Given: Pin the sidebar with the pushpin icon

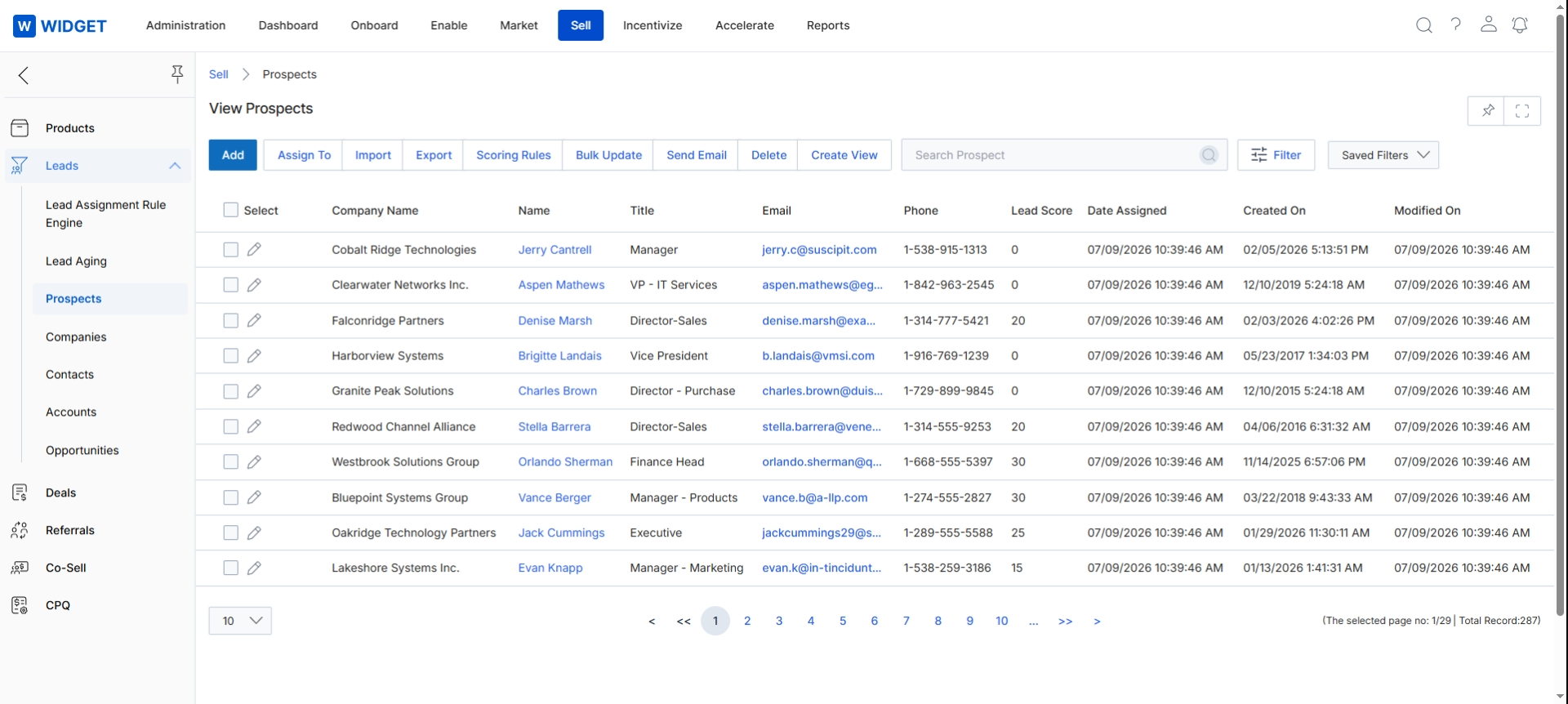Looking at the screenshot, I should (x=177, y=75).
